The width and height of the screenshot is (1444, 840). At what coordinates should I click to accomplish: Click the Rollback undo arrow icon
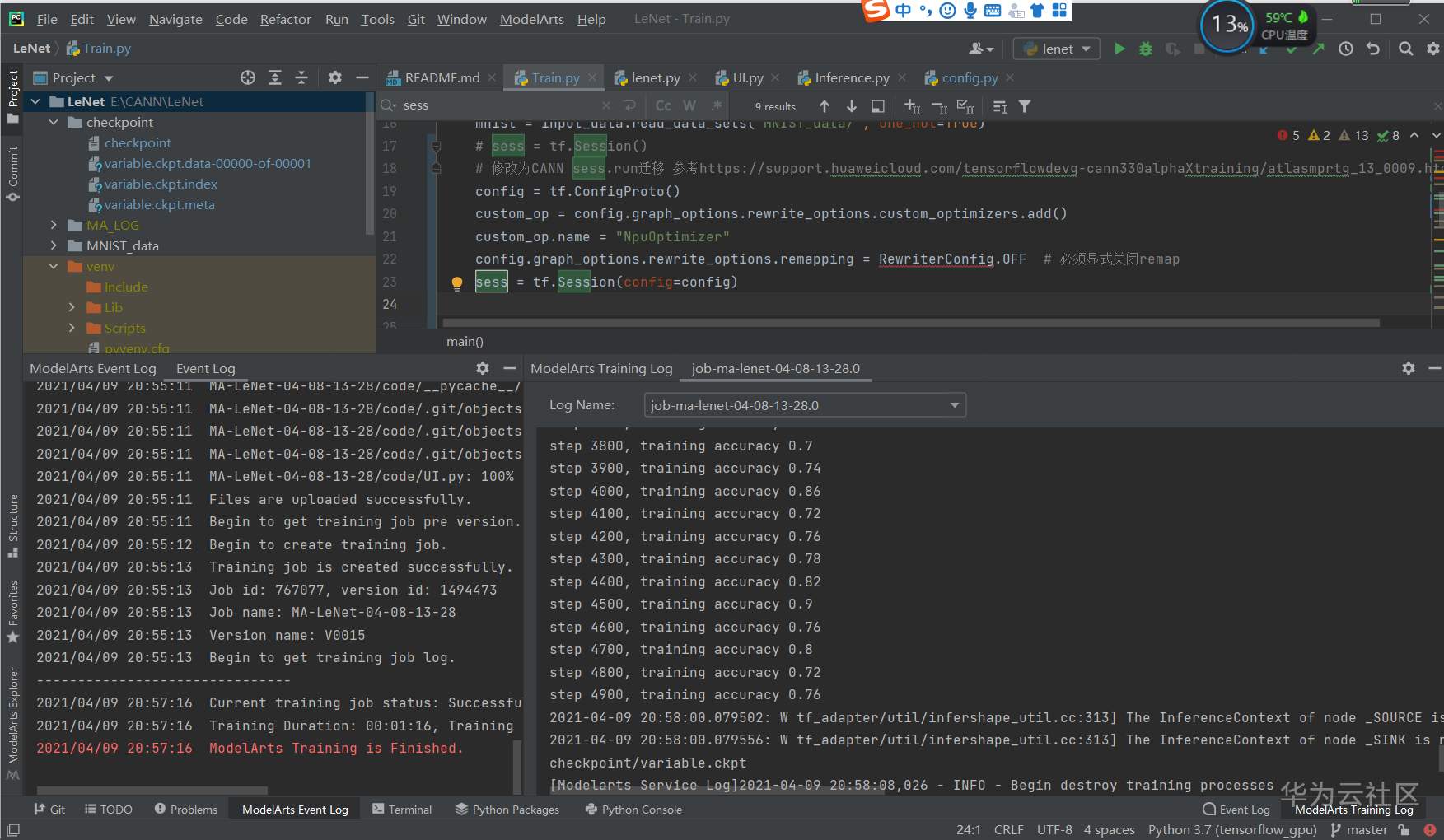click(1373, 49)
